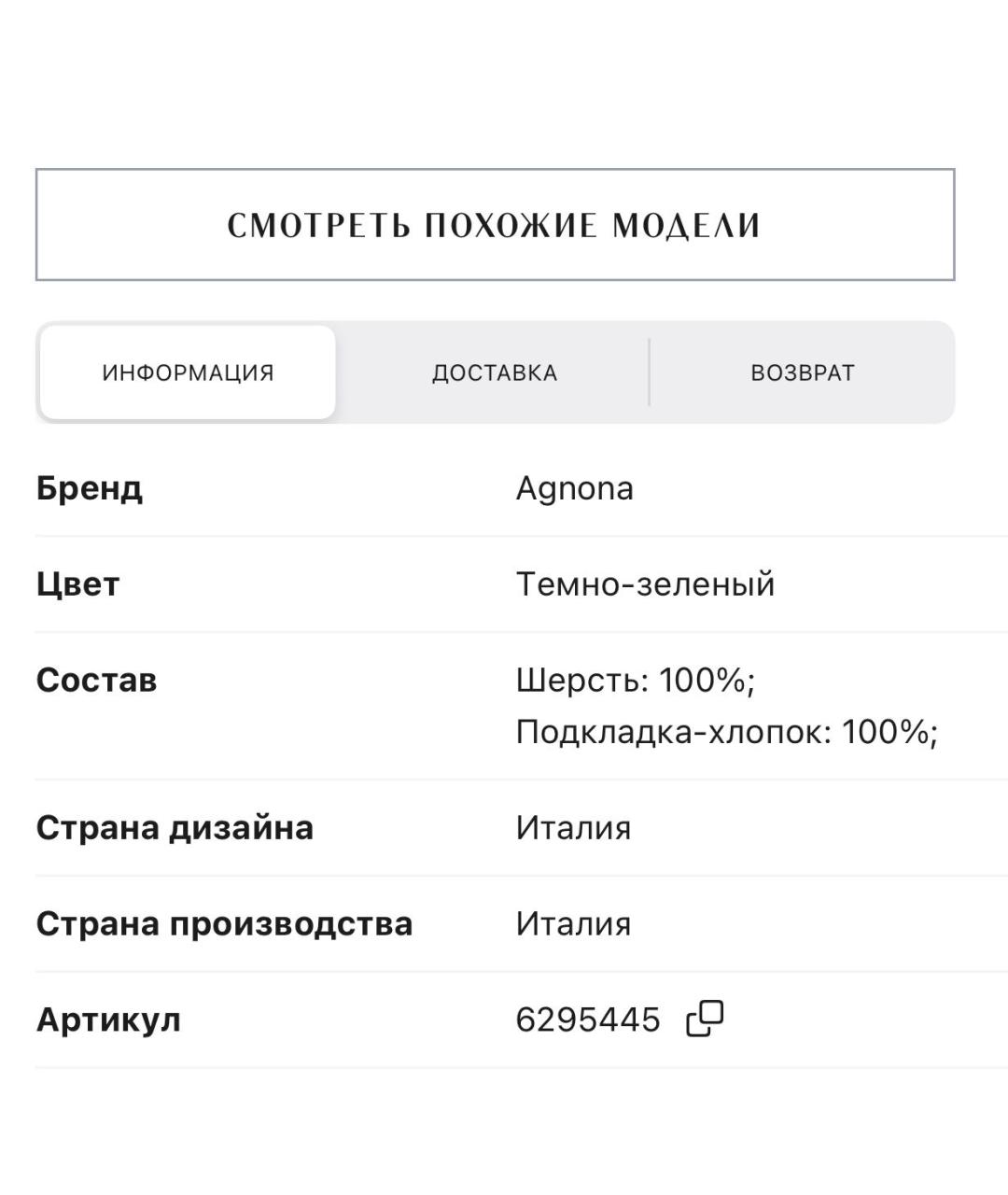Click the Страна дизайна row

175,827
